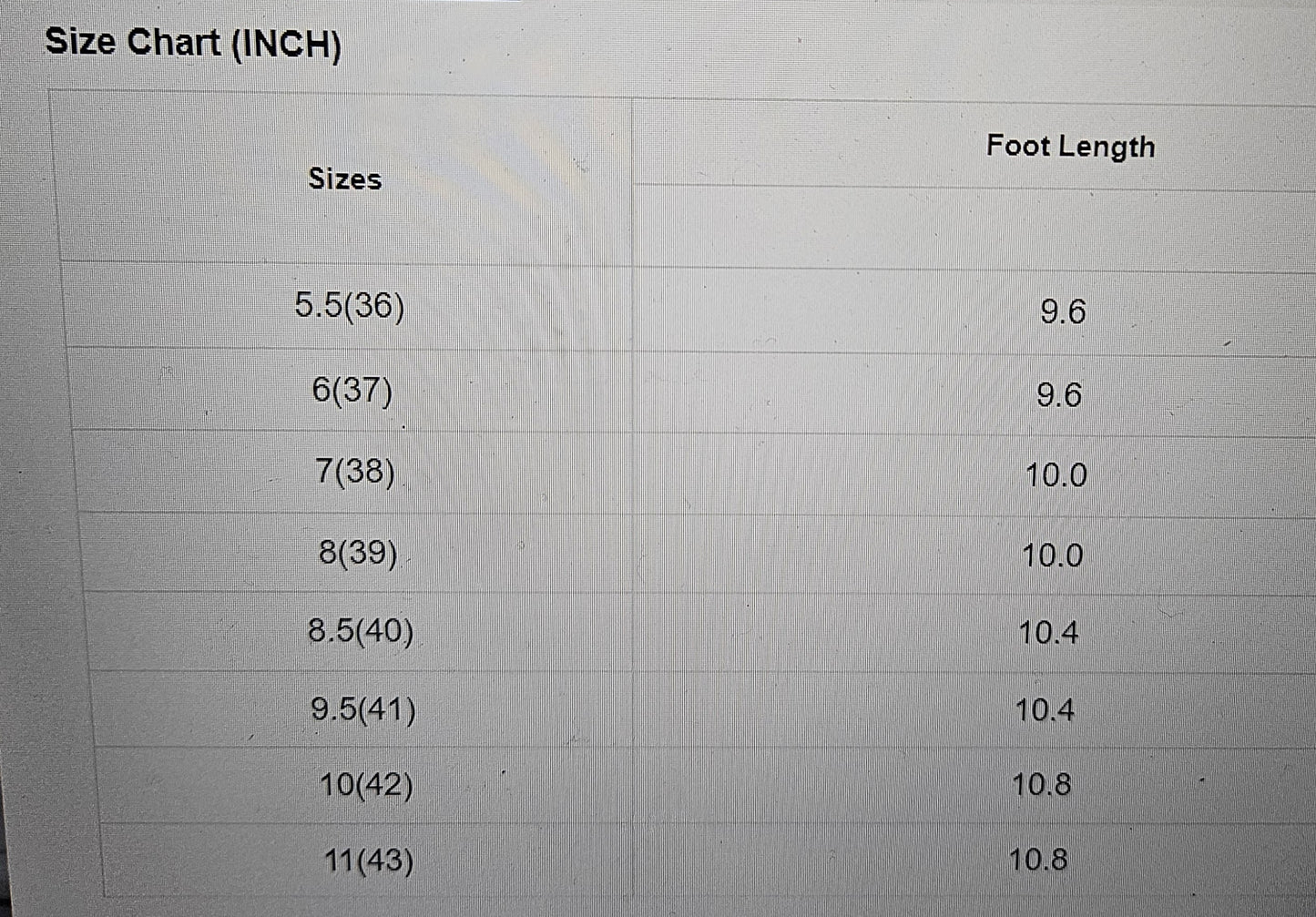Click the Size Chart (INCH) heading

(x=193, y=43)
